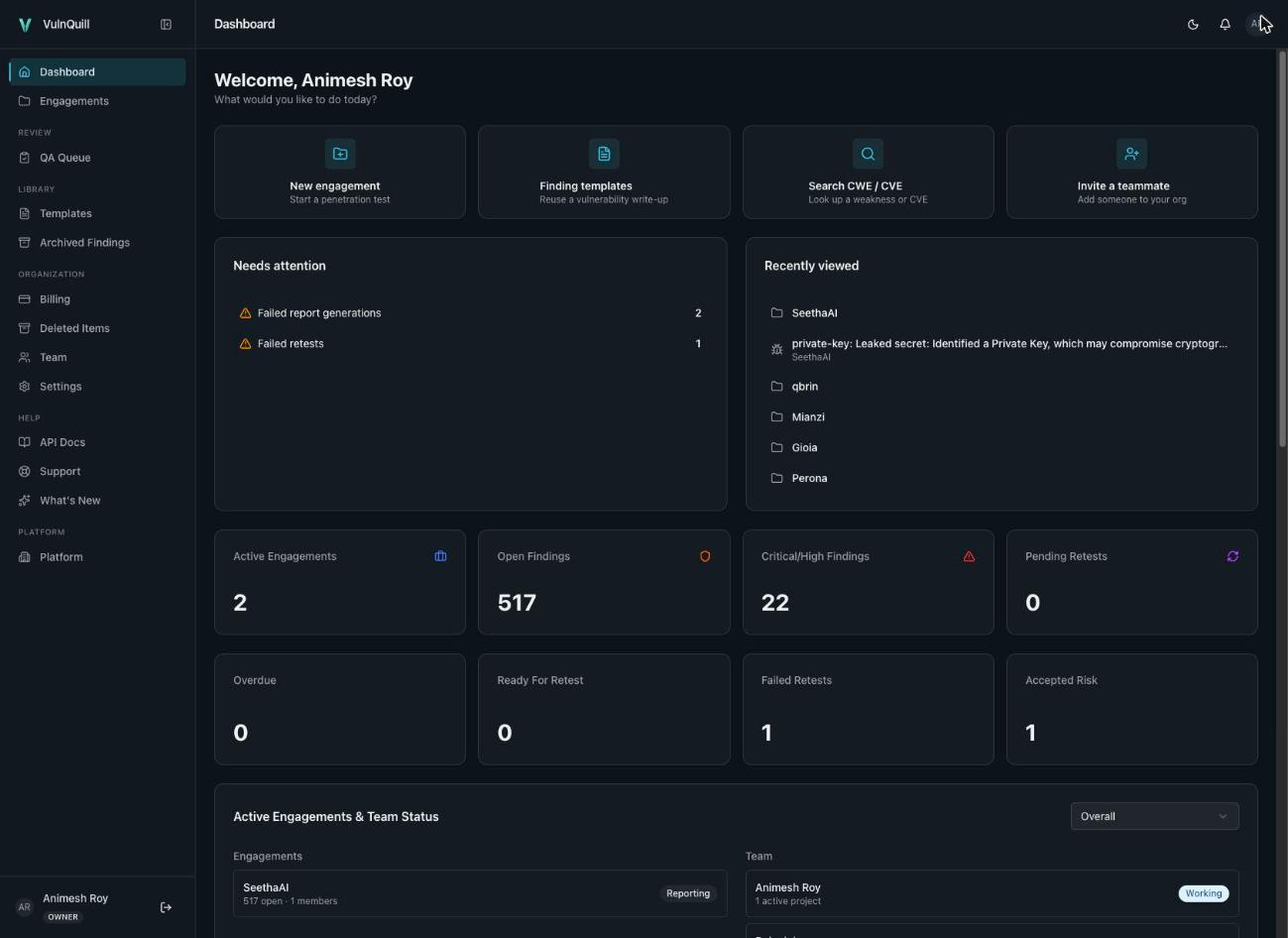This screenshot has width=1288, height=938.
Task: Open recently viewed Gioia engagement
Action: tap(1001, 448)
